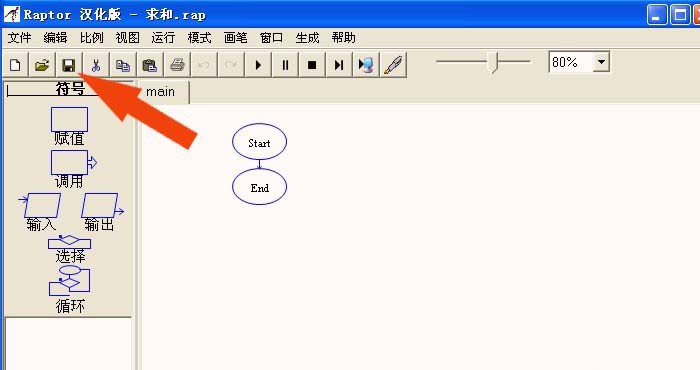Toggle the ink pen tool icon
700x370 pixels.
pyautogui.click(x=393, y=65)
